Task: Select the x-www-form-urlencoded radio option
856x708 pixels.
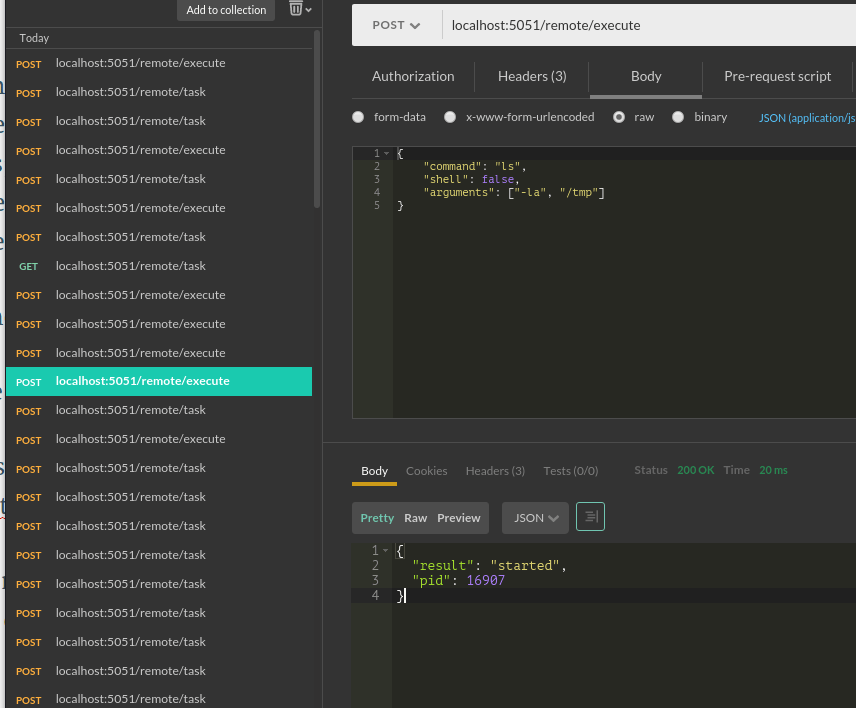Action: tap(450, 117)
